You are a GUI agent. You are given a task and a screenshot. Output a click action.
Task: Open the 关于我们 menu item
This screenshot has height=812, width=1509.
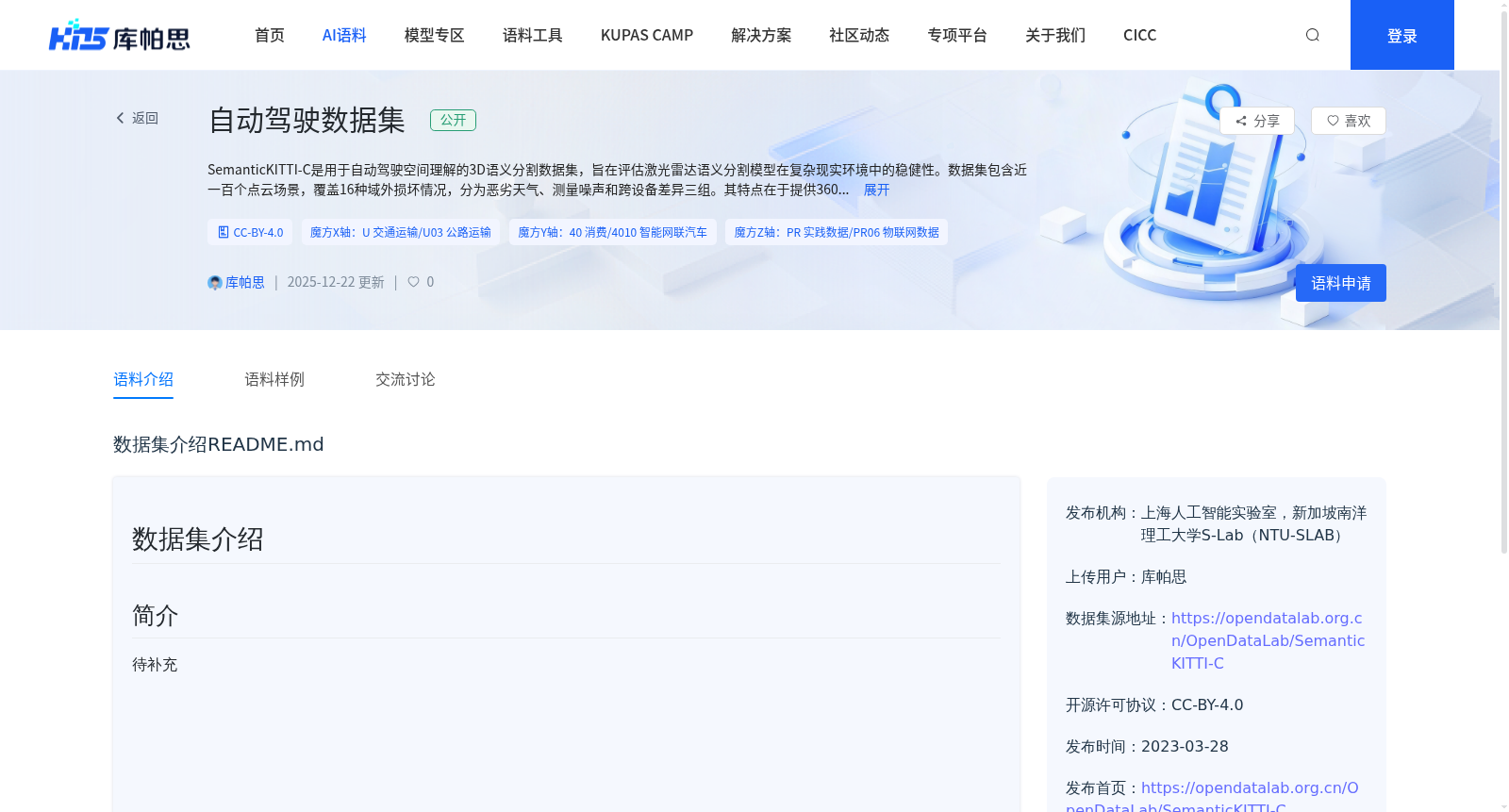(1055, 35)
